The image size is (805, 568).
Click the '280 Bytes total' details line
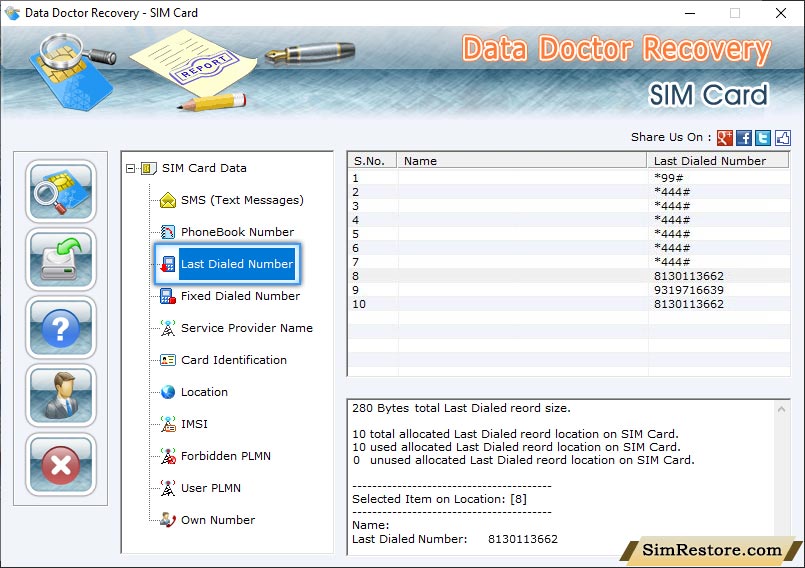click(461, 408)
